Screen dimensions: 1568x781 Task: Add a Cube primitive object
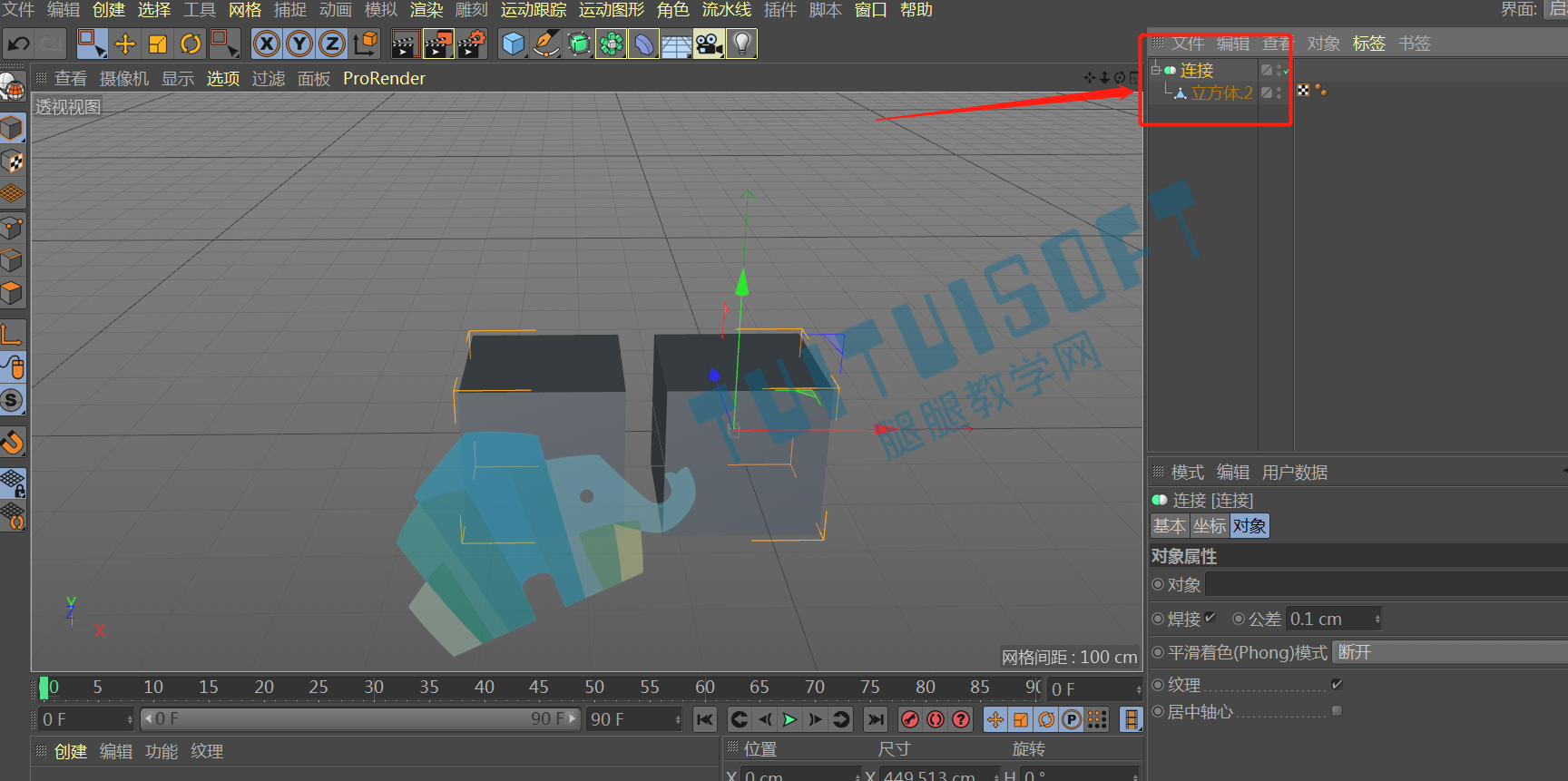(x=514, y=44)
